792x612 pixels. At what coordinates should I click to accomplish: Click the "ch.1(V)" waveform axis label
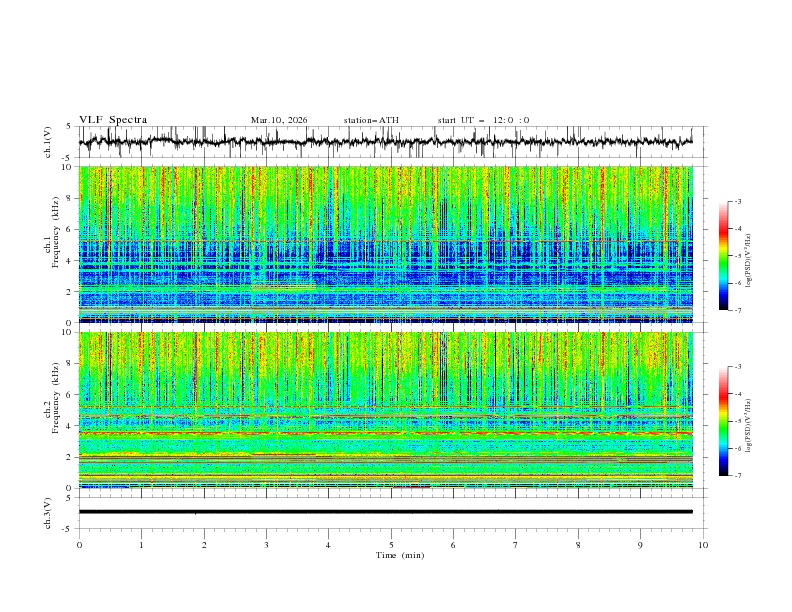(x=48, y=142)
